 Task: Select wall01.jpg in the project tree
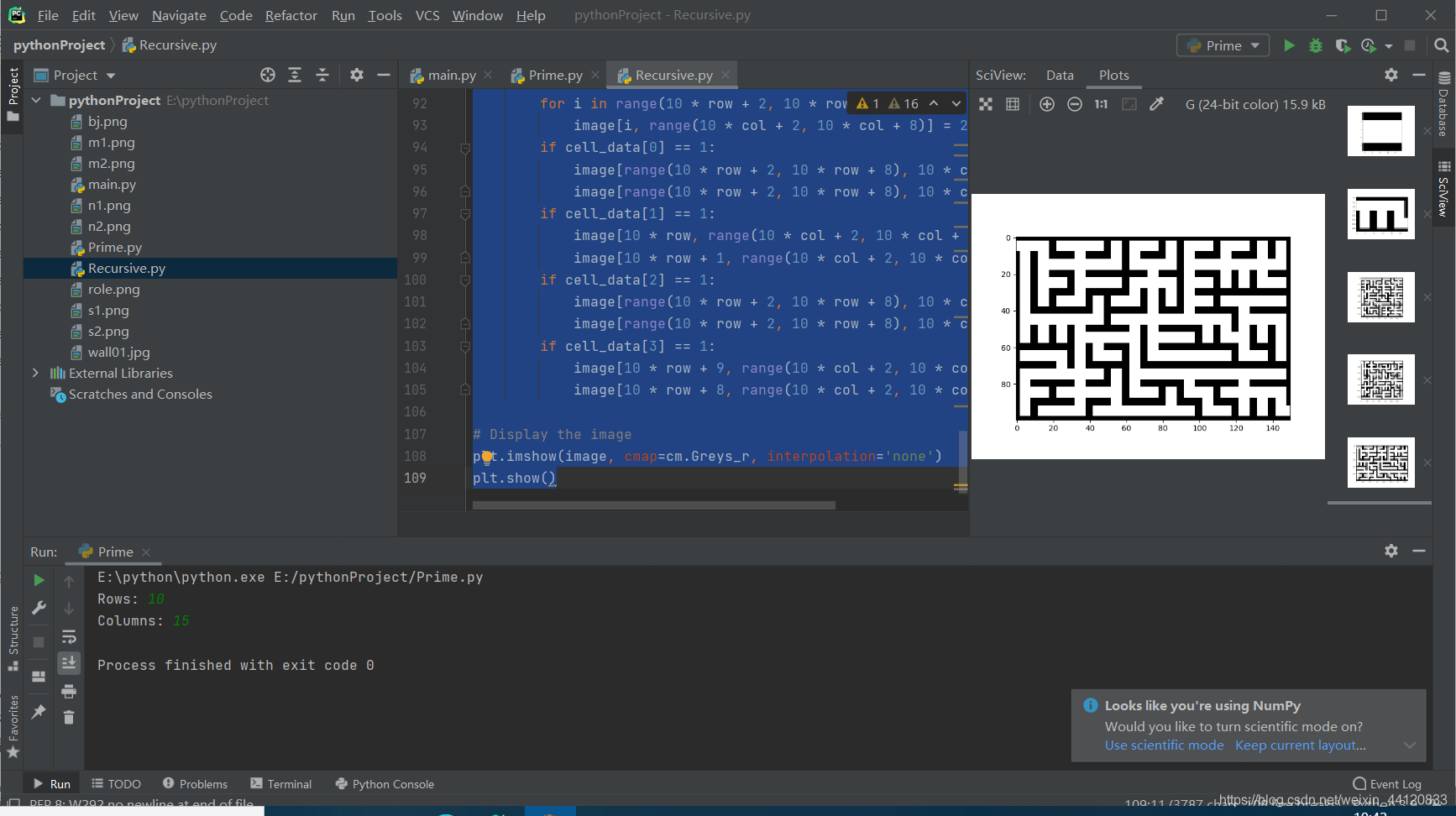pos(118,353)
